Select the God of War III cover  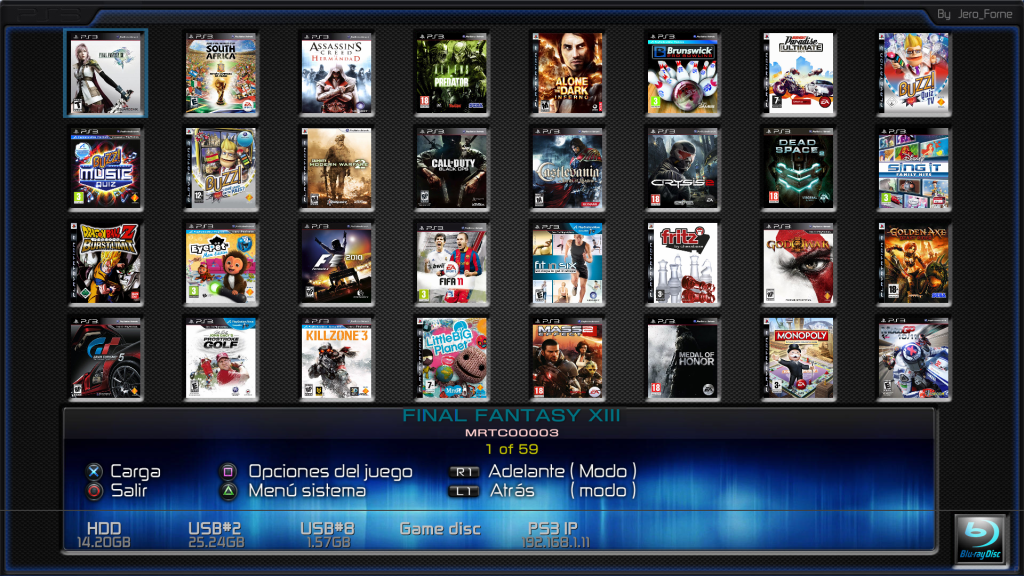[x=798, y=263]
